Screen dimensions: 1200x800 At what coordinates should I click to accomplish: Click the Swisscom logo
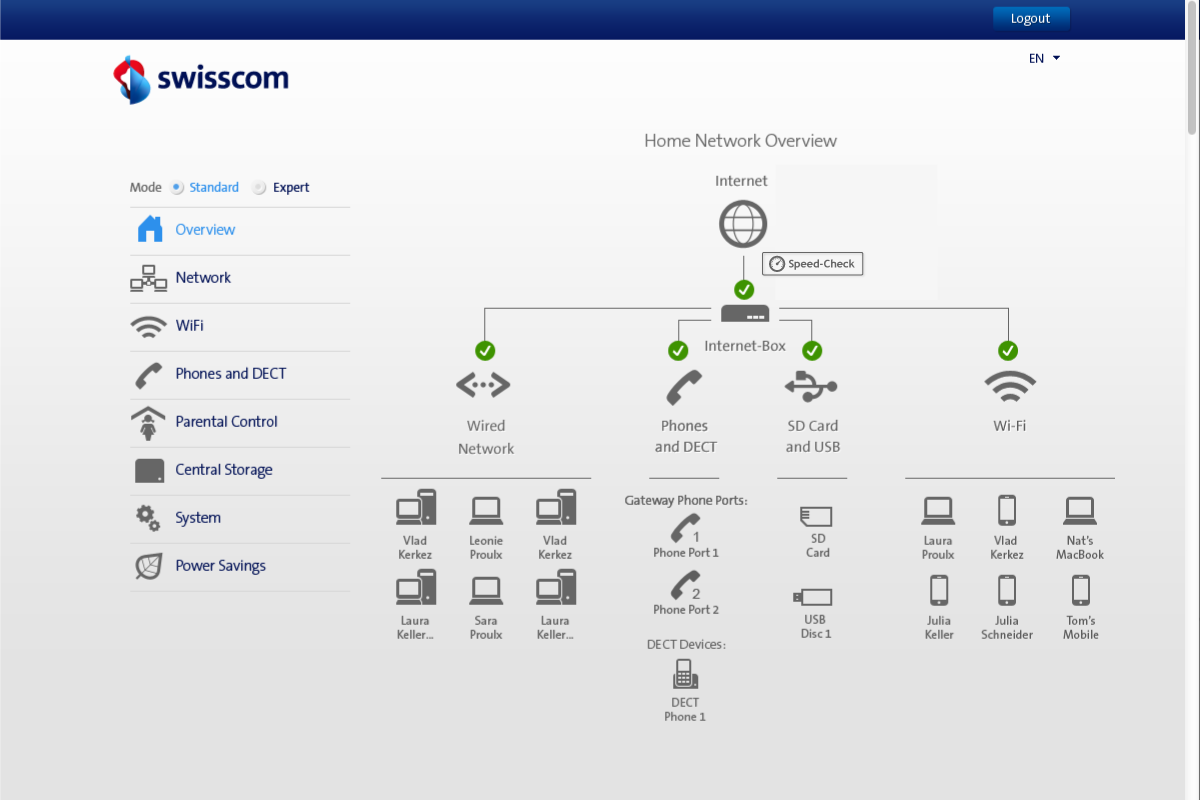[x=201, y=80]
